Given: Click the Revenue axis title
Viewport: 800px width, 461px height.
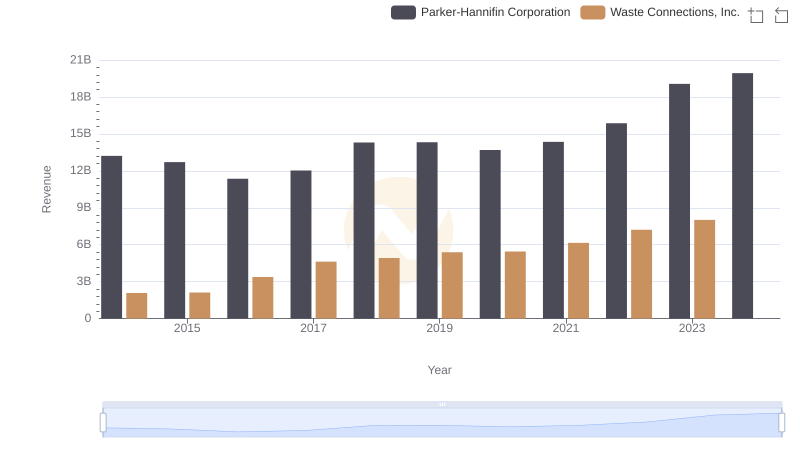Looking at the screenshot, I should pos(46,189).
